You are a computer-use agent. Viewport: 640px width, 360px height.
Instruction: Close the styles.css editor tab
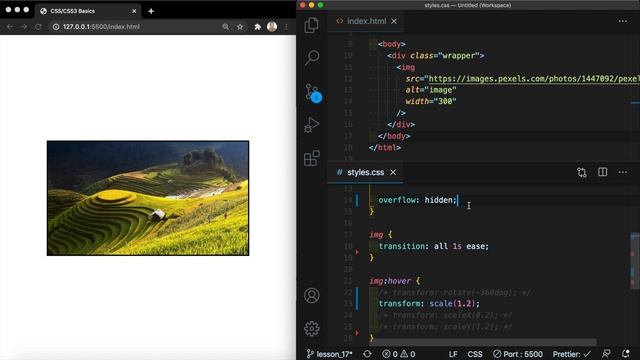(x=393, y=172)
